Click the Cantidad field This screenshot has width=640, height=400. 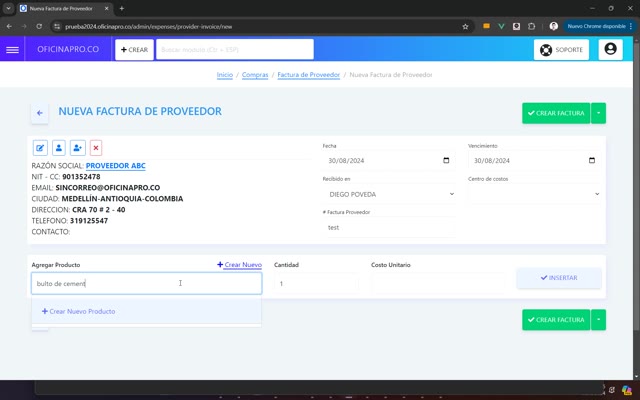316,283
